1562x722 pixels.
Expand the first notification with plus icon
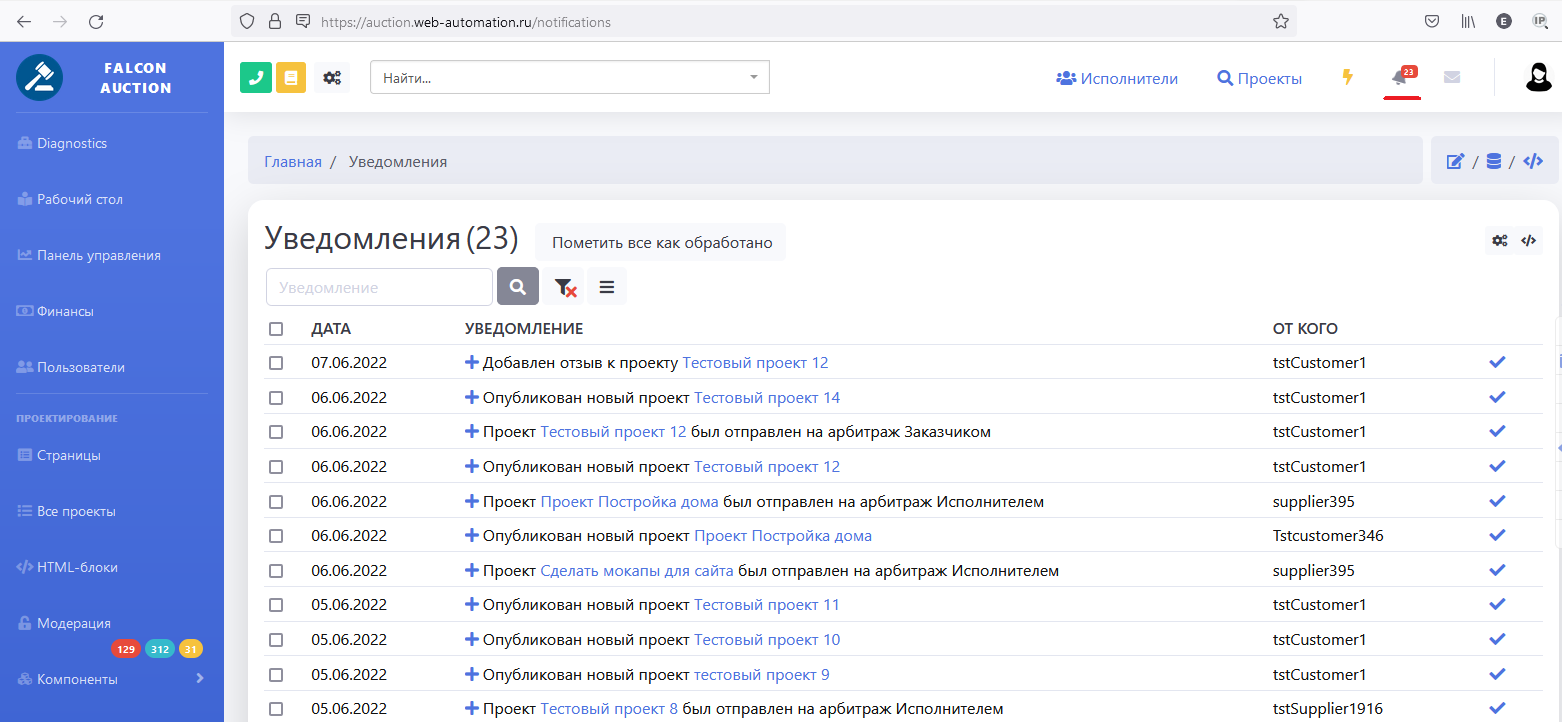coord(472,363)
